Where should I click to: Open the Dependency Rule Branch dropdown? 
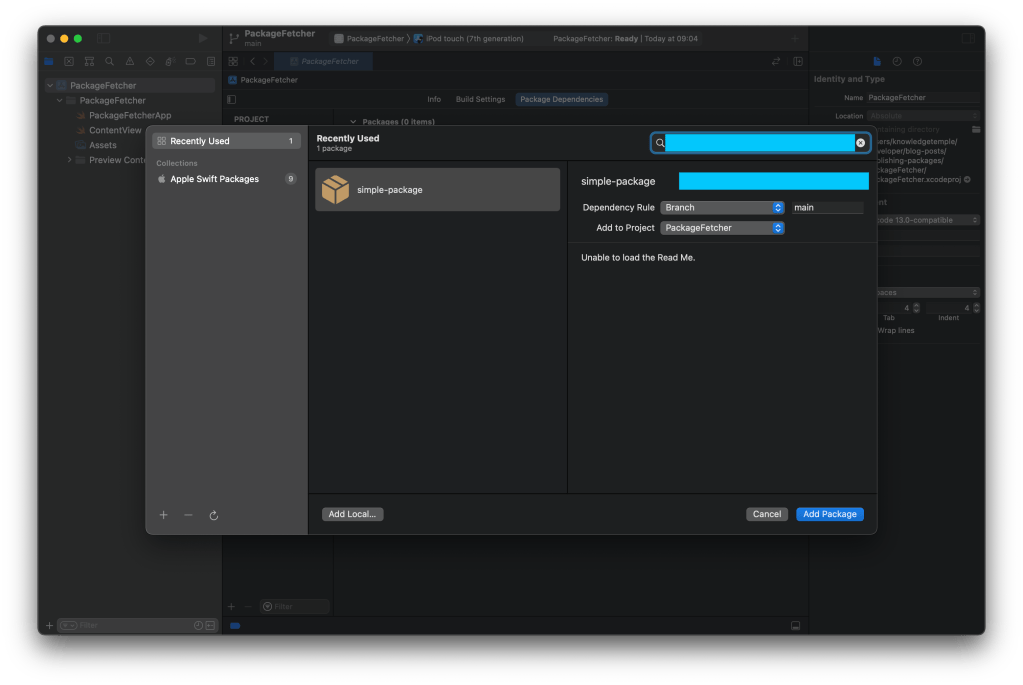(x=722, y=208)
